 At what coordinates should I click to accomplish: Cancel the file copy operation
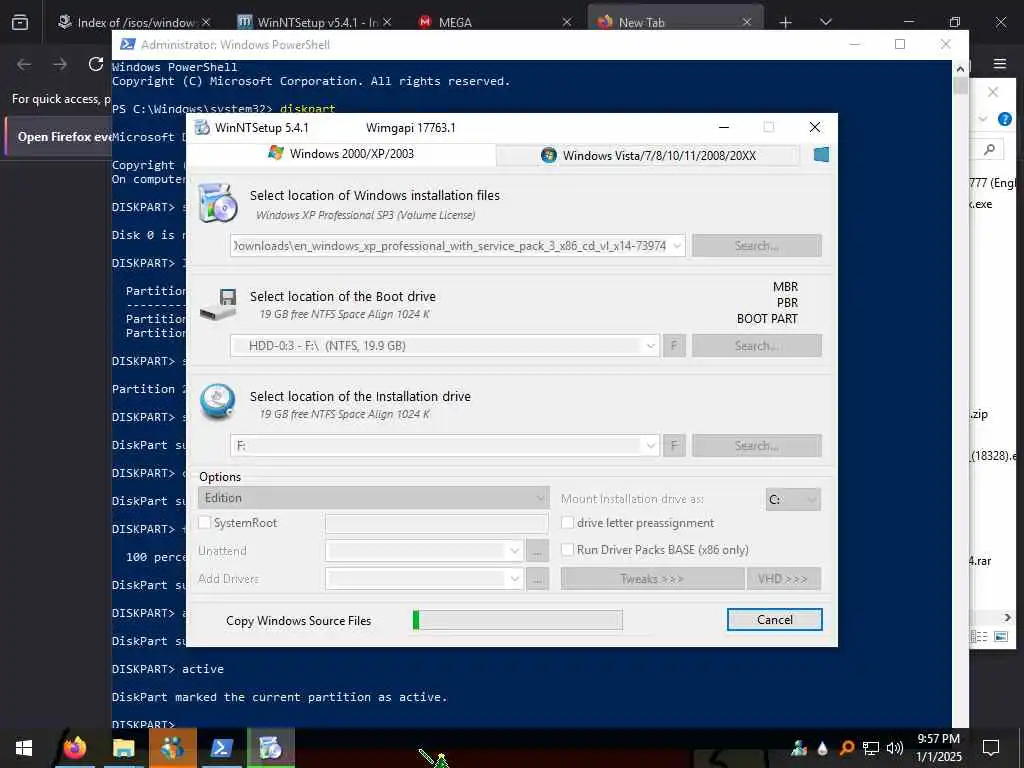click(775, 620)
